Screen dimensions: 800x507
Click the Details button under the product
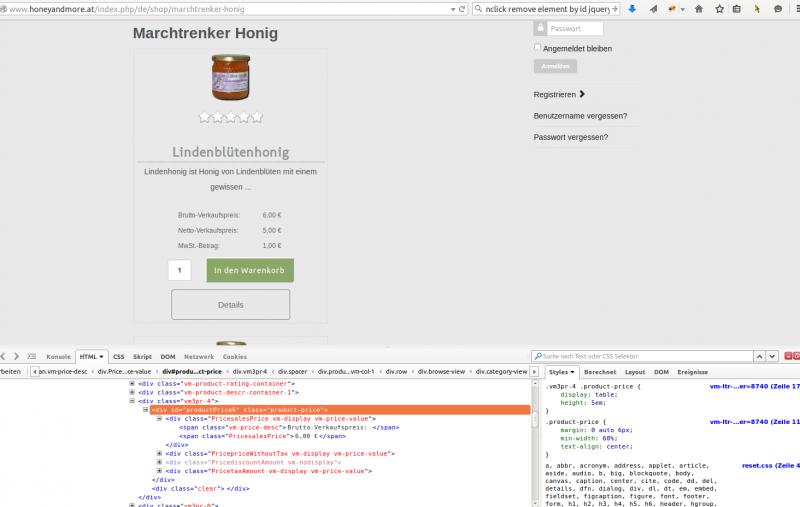tap(230, 304)
